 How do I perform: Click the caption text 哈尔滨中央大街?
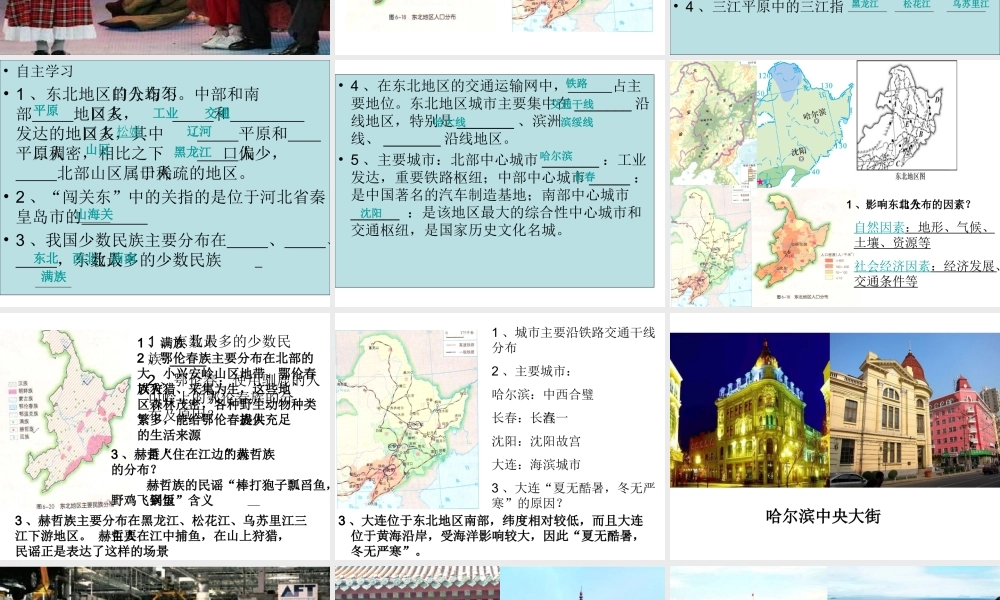(x=823, y=516)
